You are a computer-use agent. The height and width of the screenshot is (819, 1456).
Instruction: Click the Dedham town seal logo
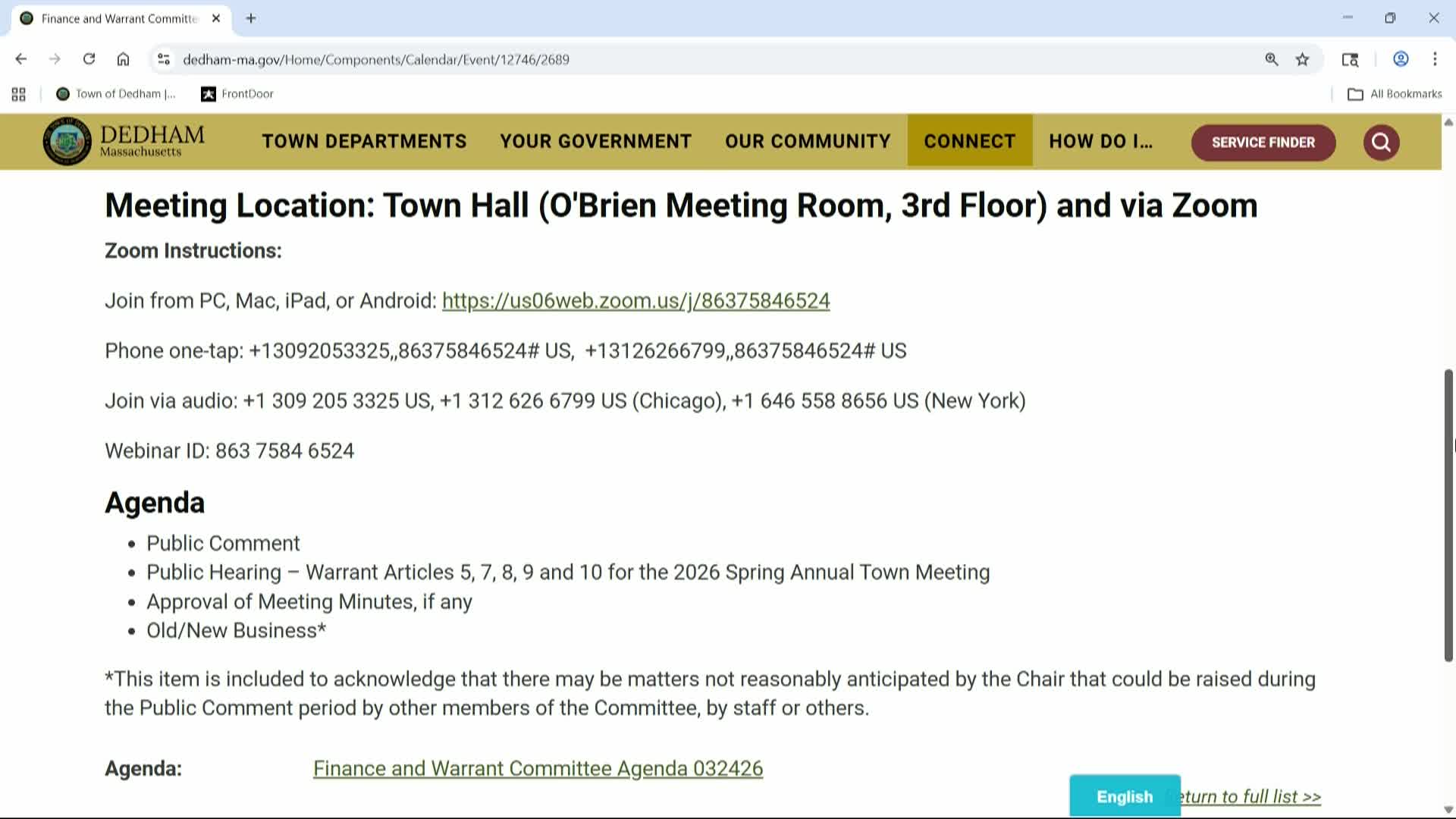coord(67,141)
